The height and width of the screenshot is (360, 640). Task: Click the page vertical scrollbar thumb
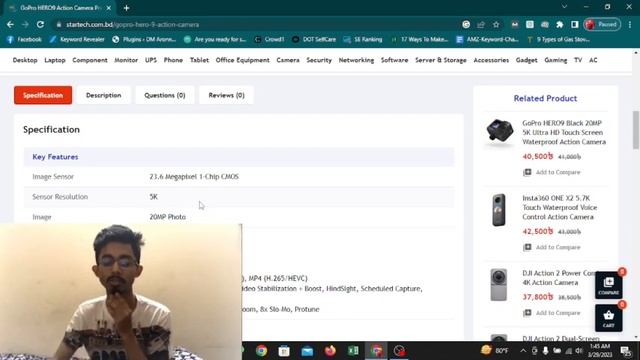coord(636,130)
